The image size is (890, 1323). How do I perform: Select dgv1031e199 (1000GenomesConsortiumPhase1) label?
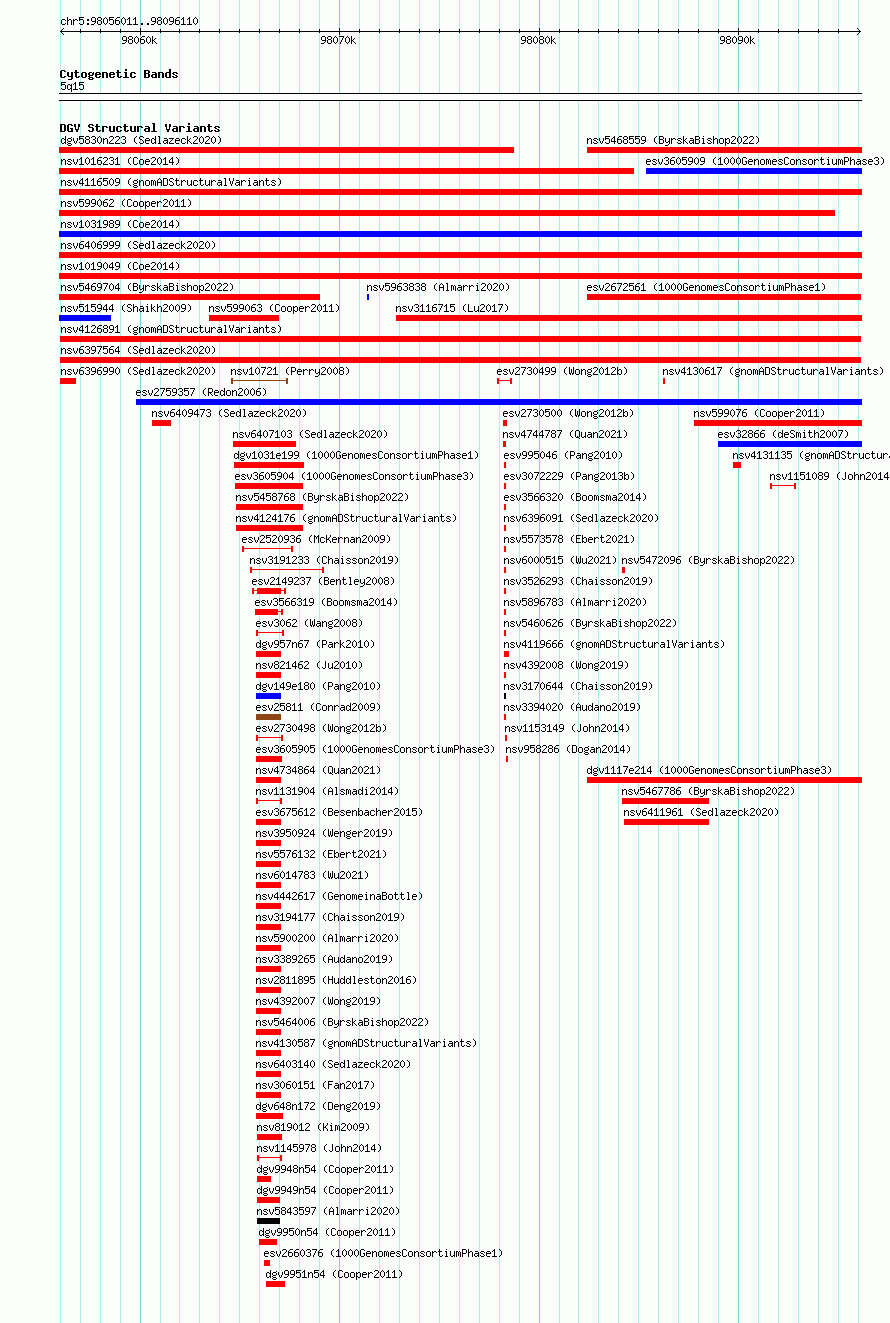[x=357, y=456]
